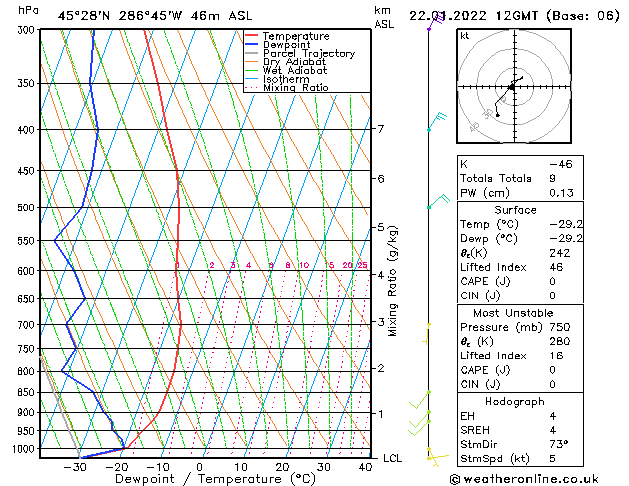Click the surface Temp value -29.2
The image size is (629, 486).
[x=566, y=224]
